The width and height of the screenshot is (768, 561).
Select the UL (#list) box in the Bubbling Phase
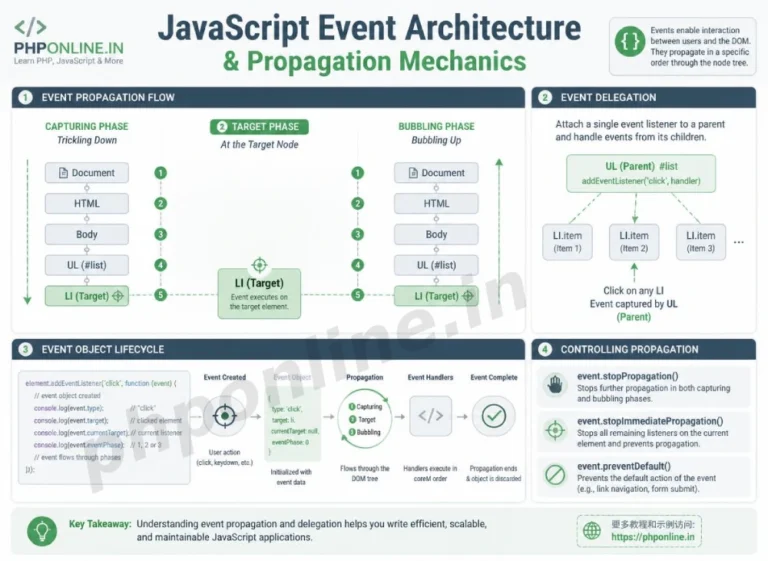[436, 265]
